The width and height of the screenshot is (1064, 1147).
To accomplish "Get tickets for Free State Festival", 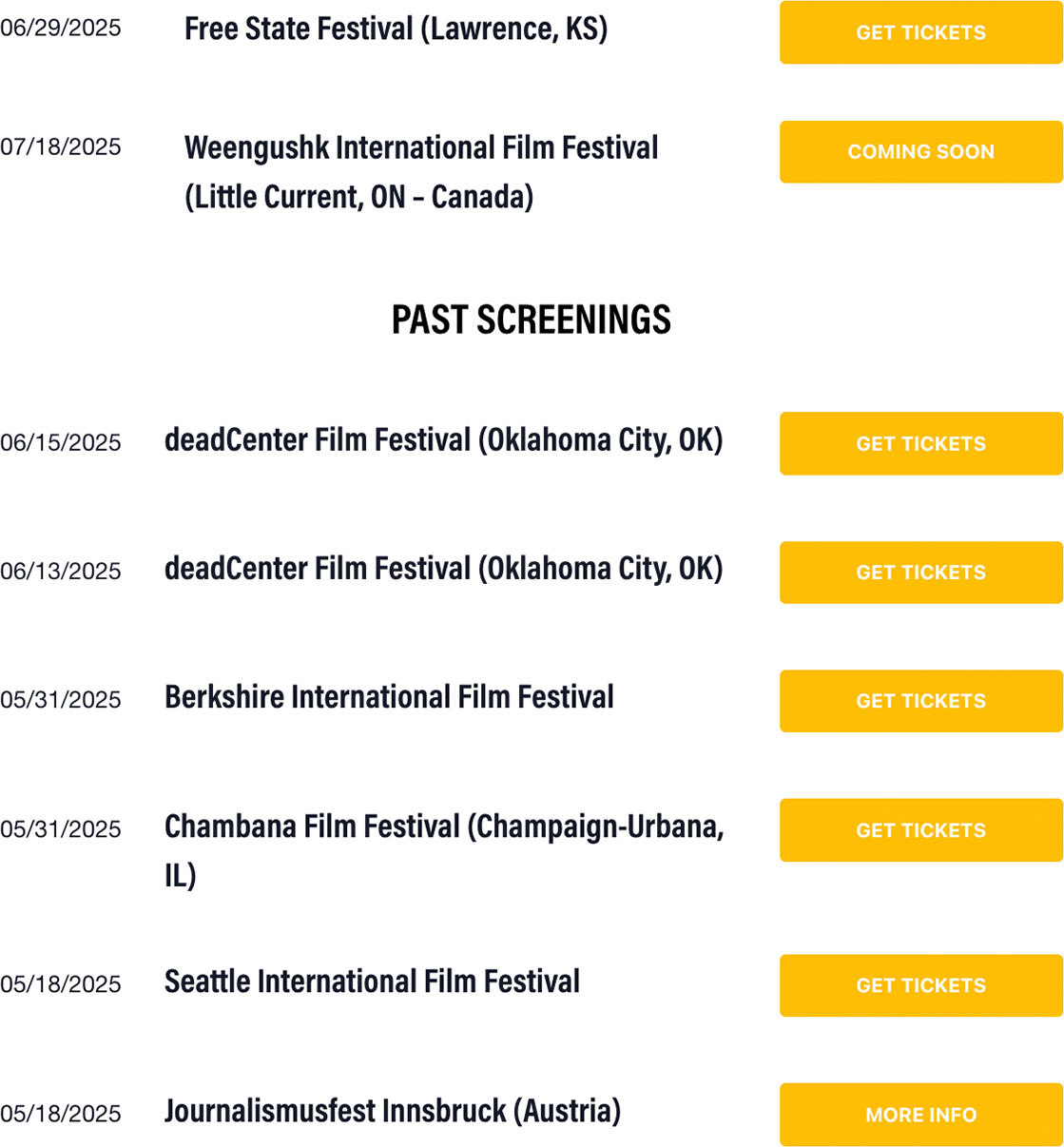I will (x=920, y=32).
